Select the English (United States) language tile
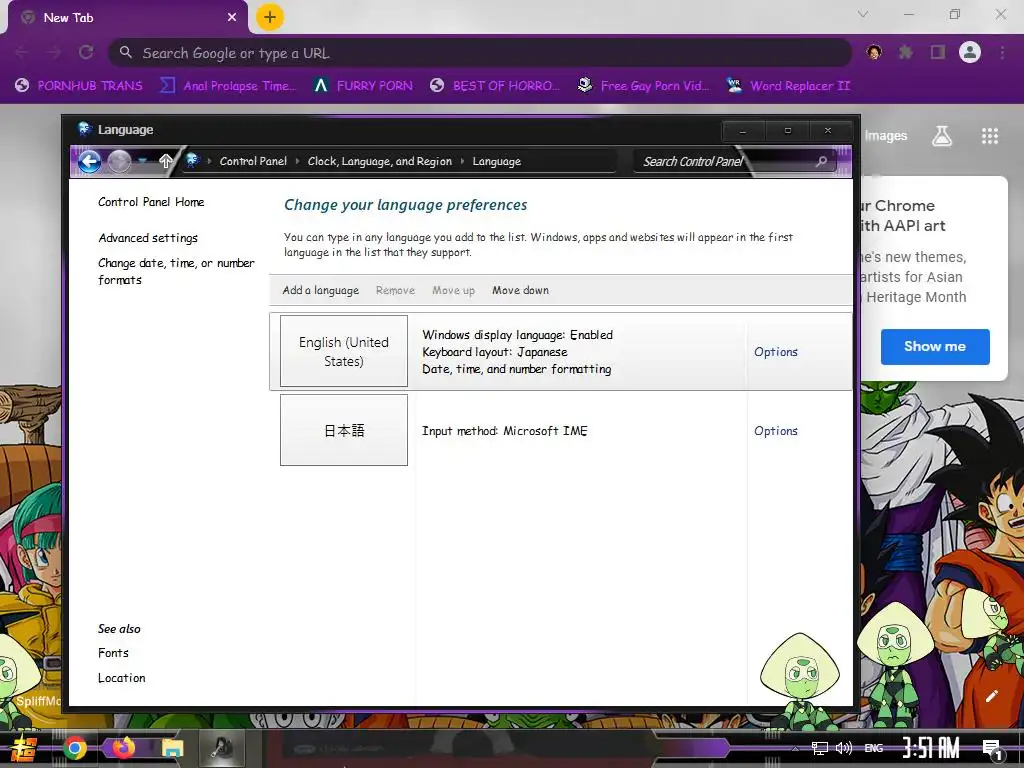Screen dimensions: 1024x768 point(344,351)
